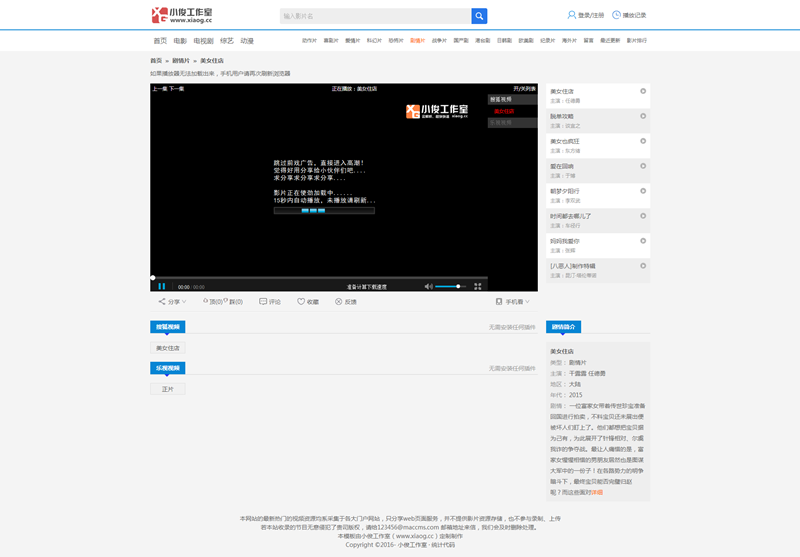Select the 搜狐视频 source tab
Screen dimensions: 800x557
[168, 326]
